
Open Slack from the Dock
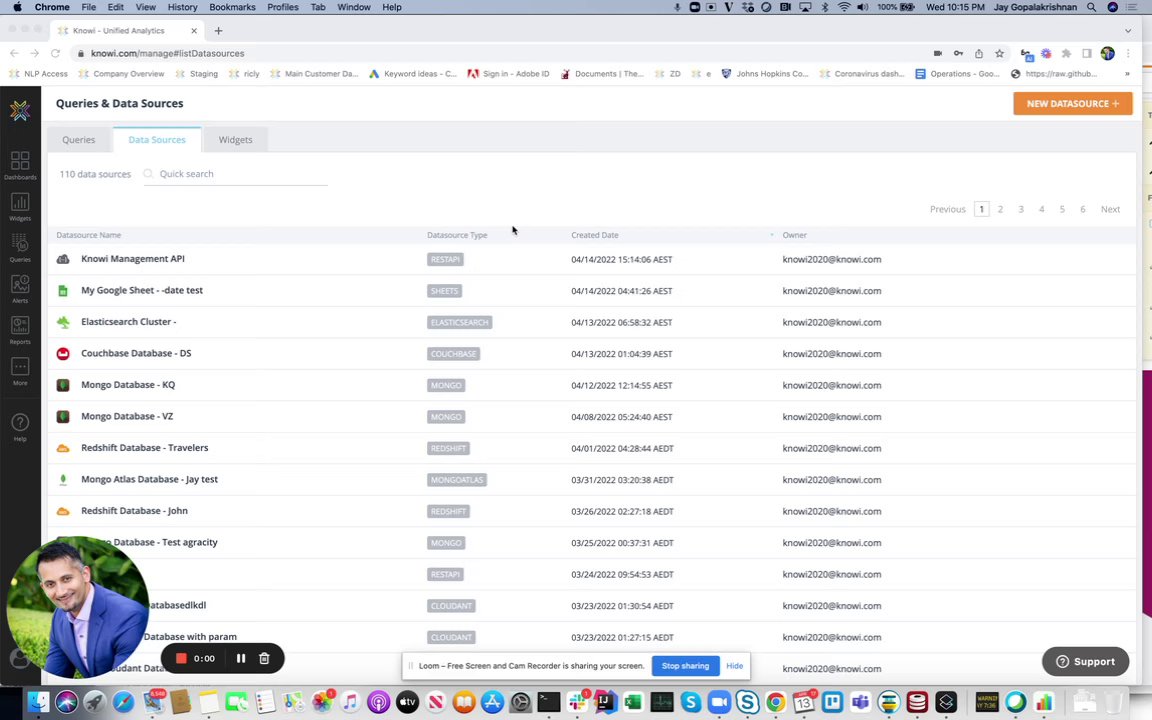[577, 702]
